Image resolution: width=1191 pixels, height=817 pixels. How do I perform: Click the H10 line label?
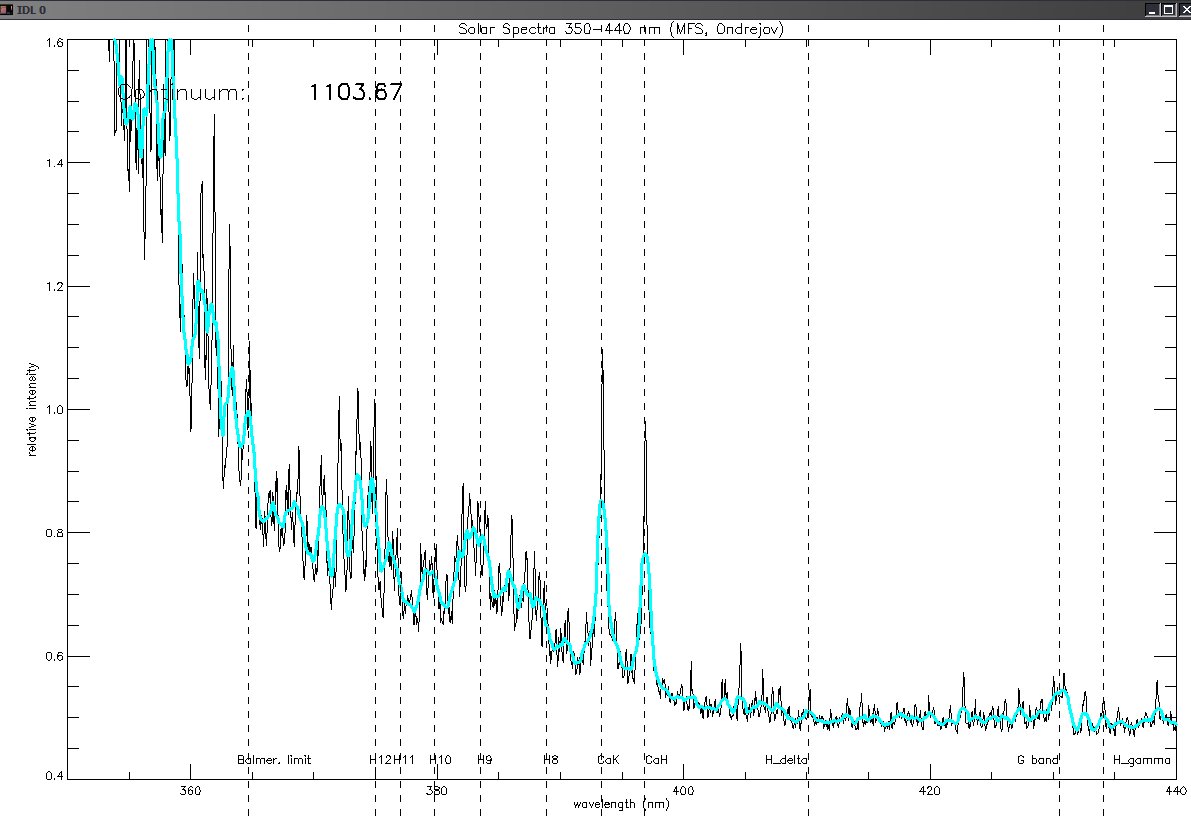pos(440,759)
